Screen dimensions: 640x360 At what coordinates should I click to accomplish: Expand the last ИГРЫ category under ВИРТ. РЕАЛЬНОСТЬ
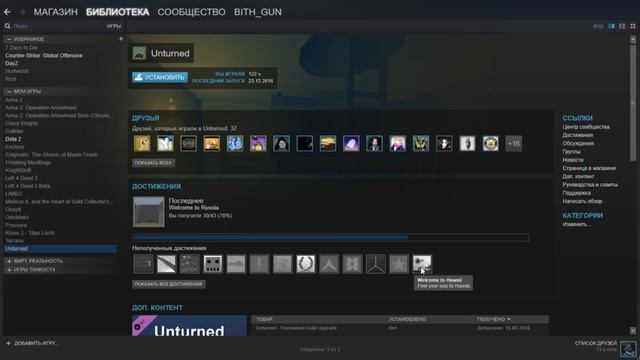pyautogui.click(x=9, y=270)
